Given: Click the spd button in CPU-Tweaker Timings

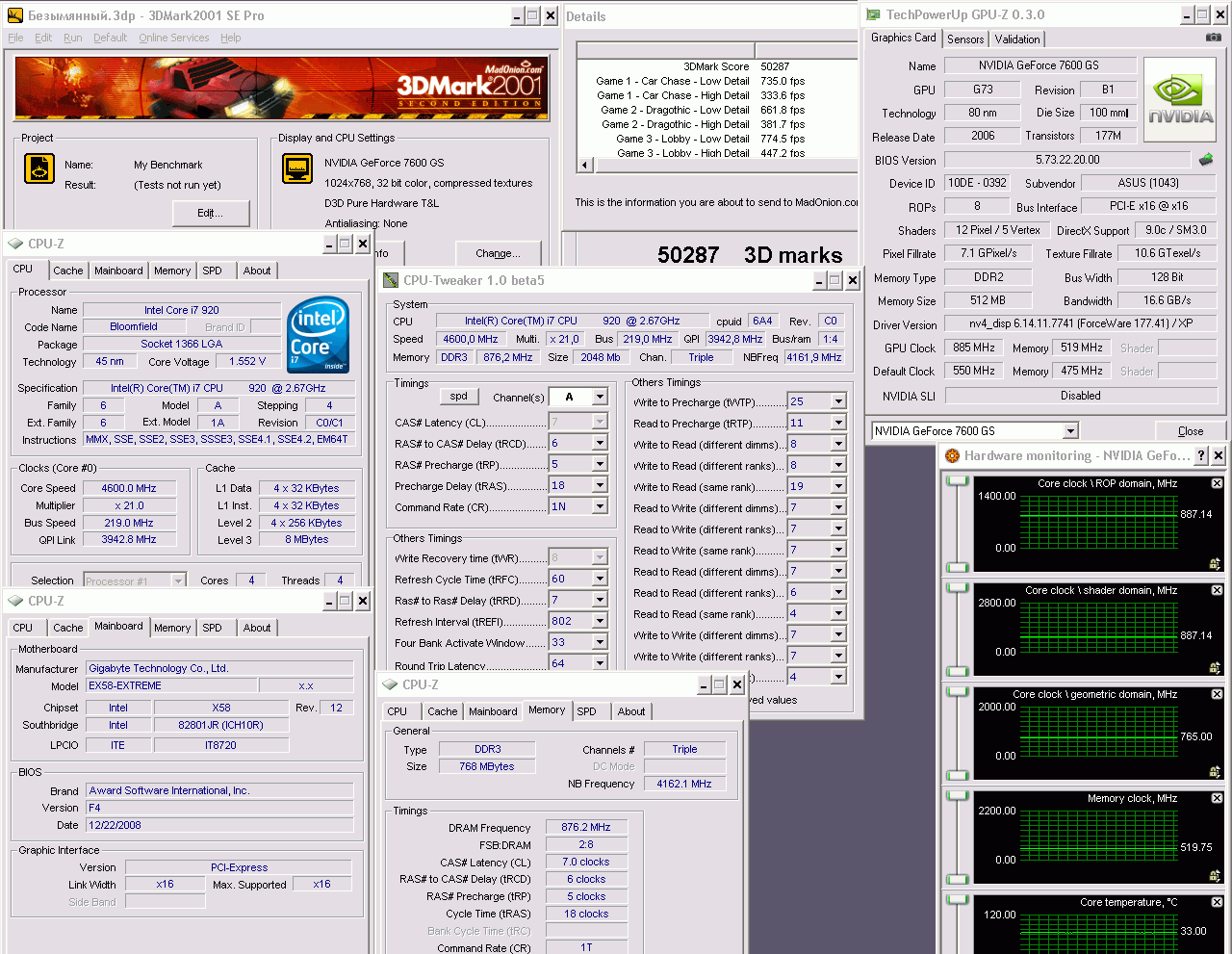Looking at the screenshot, I should [x=459, y=396].
